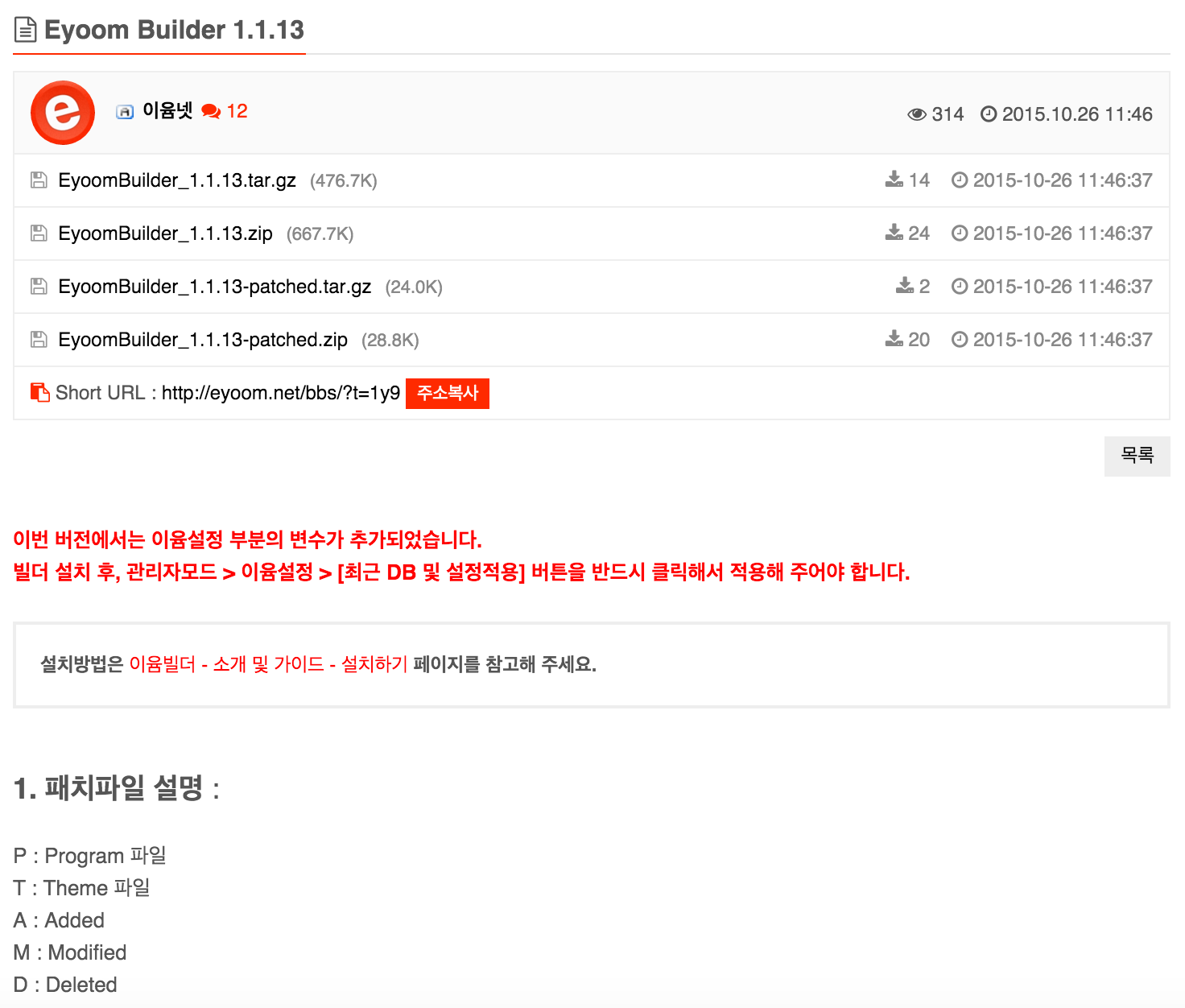Viewport: 1185px width, 1008px height.
Task: Click the download icon beside count 2
Action: (x=905, y=286)
